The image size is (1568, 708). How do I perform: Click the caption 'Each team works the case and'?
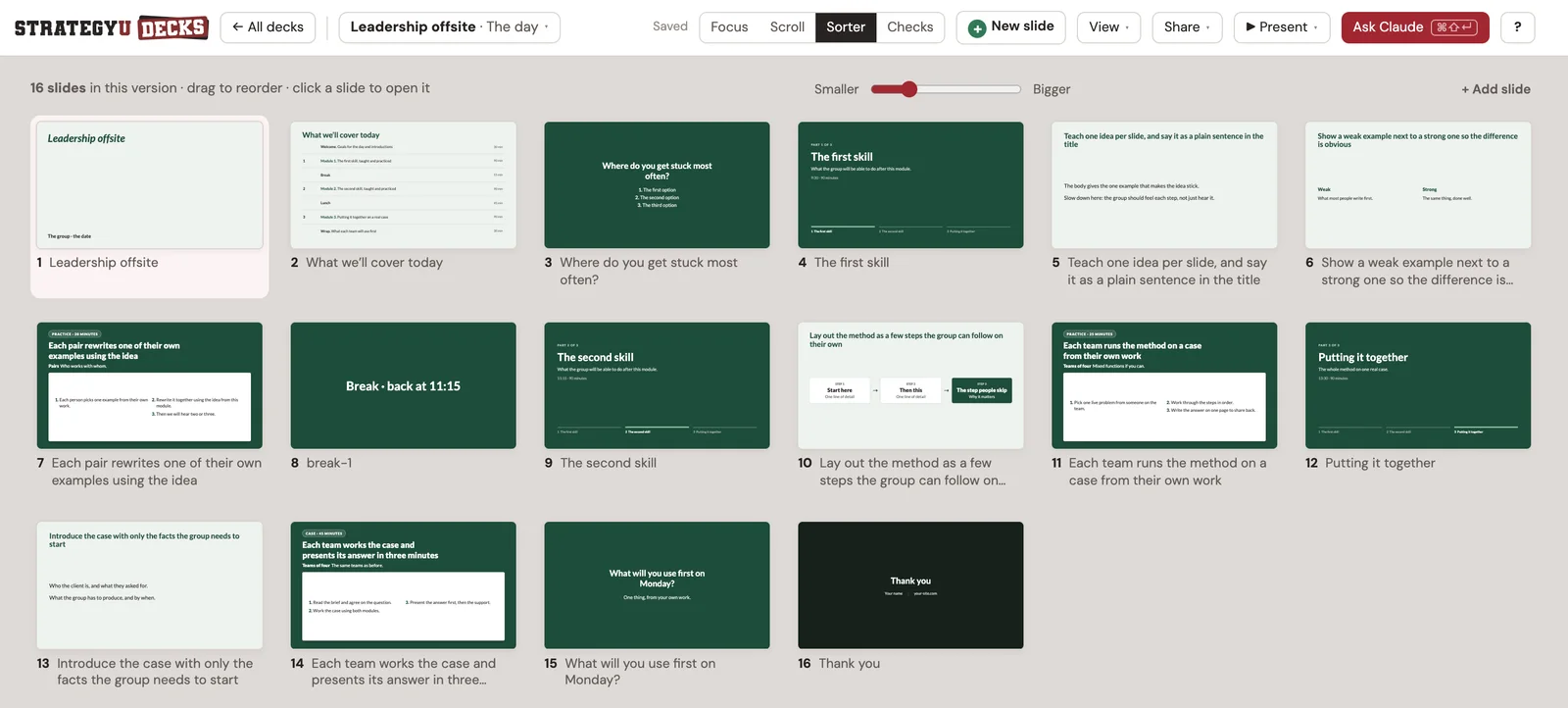[404, 672]
